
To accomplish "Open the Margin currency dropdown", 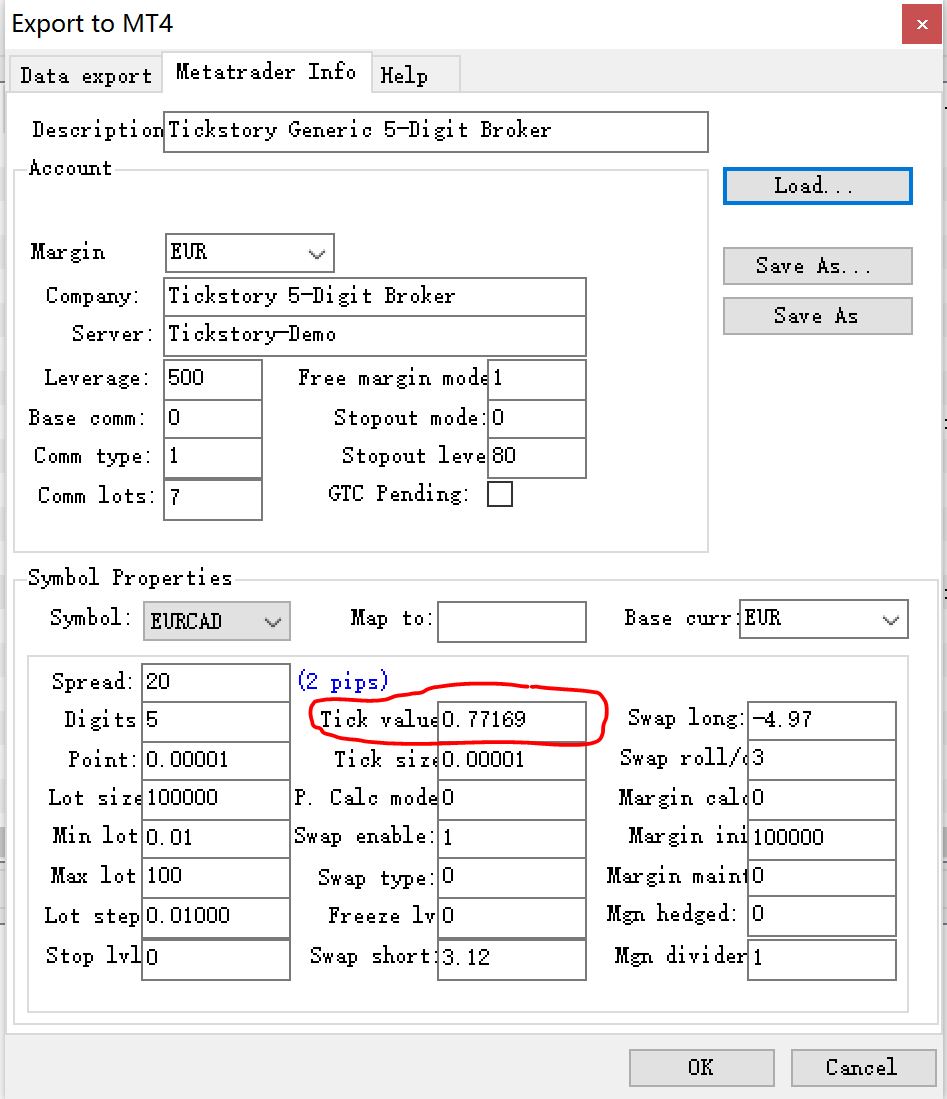I will point(250,252).
